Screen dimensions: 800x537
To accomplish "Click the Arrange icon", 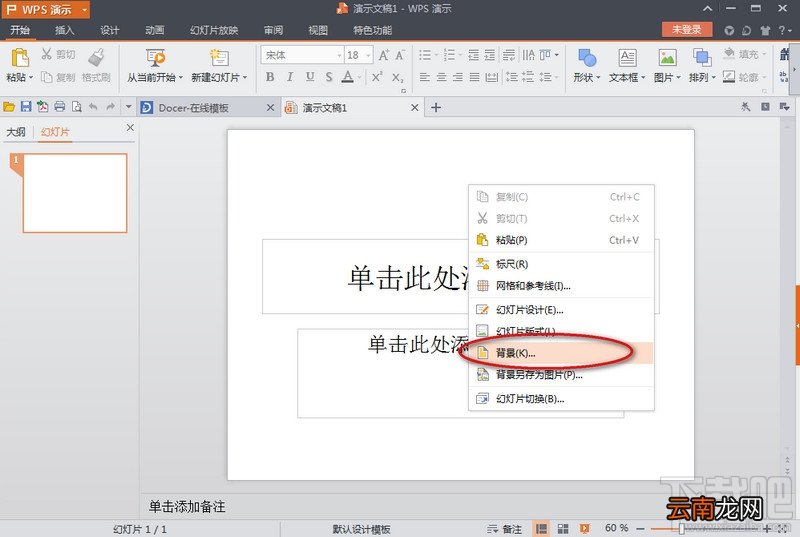I will pyautogui.click(x=702, y=58).
